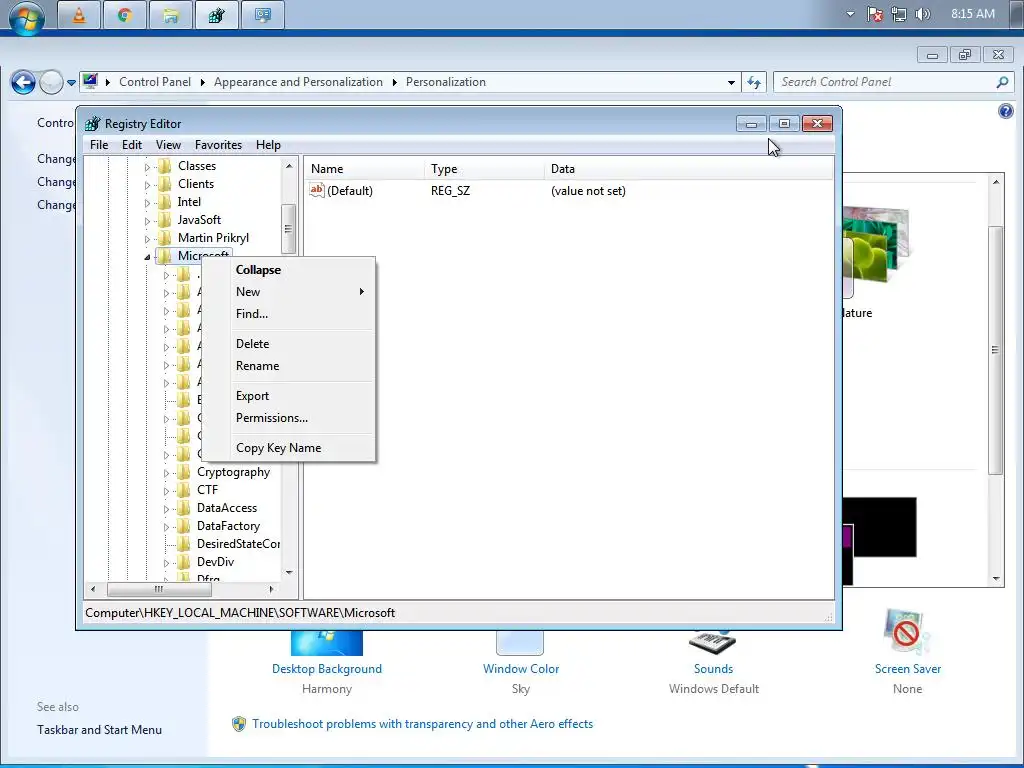The width and height of the screenshot is (1024, 768).
Task: Collapse the Microsoft key arrow
Action: pos(148,257)
